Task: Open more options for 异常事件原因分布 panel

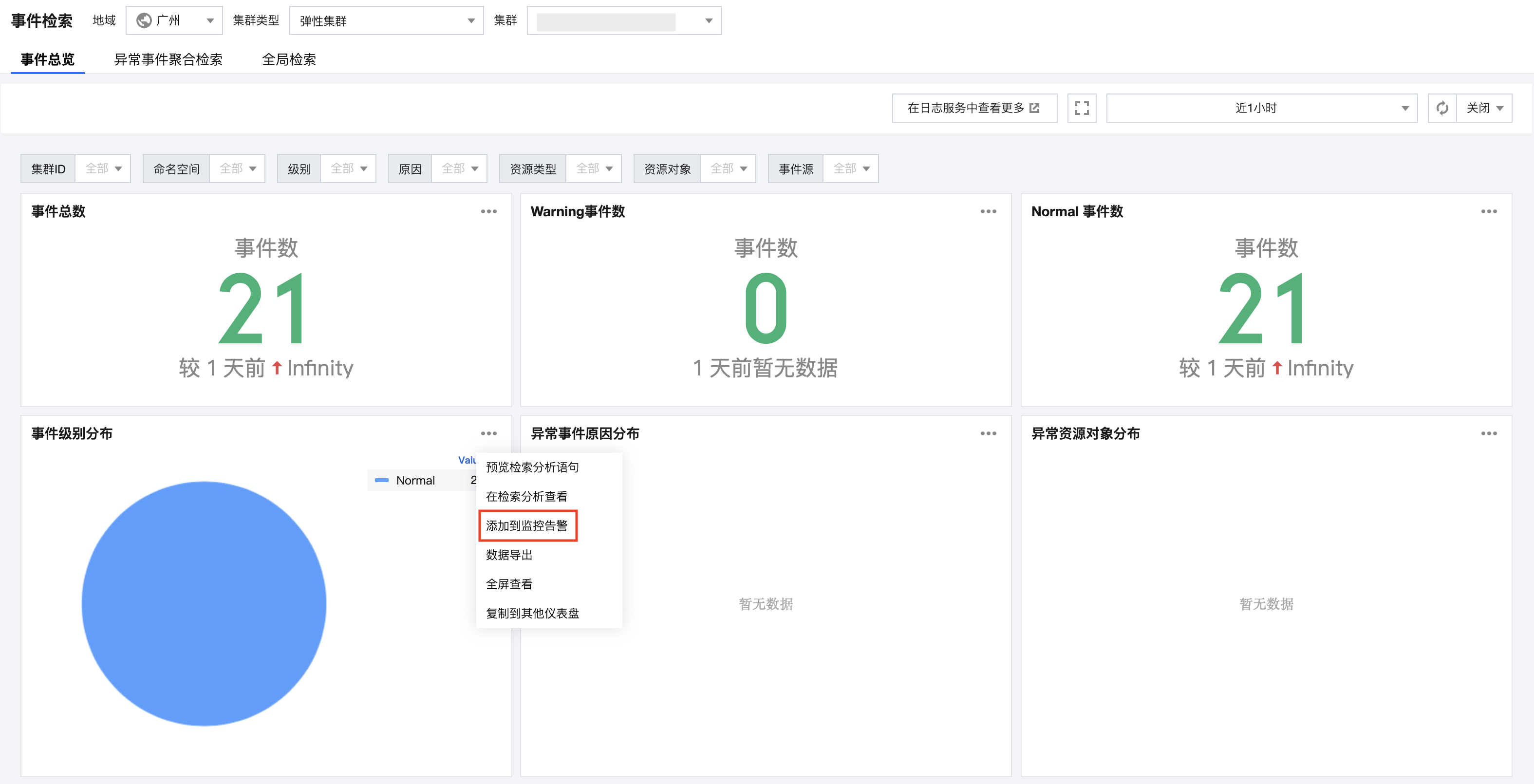Action: point(988,433)
